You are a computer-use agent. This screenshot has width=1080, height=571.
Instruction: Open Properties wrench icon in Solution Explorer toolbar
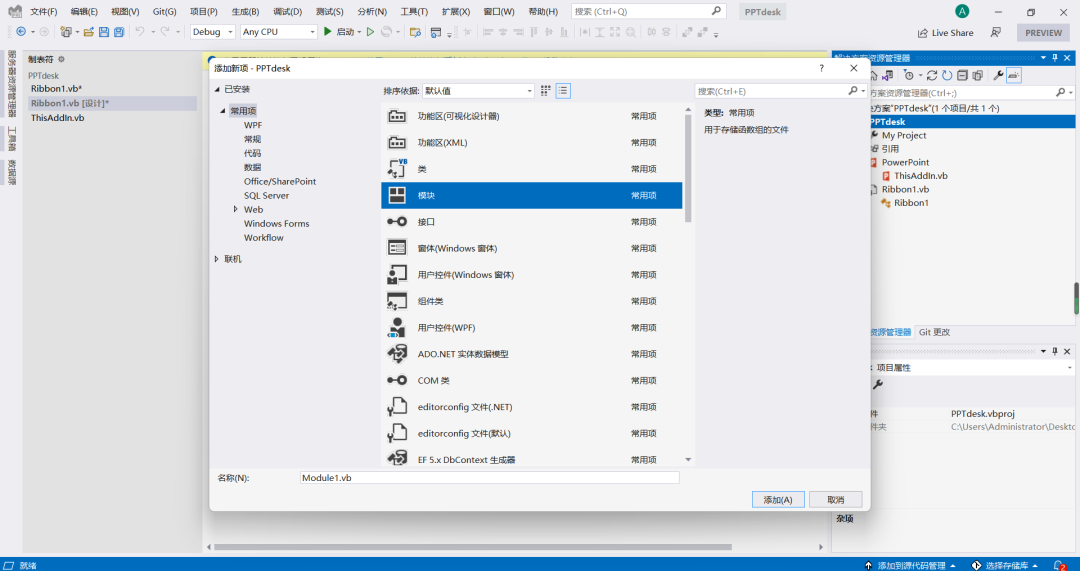tap(998, 75)
